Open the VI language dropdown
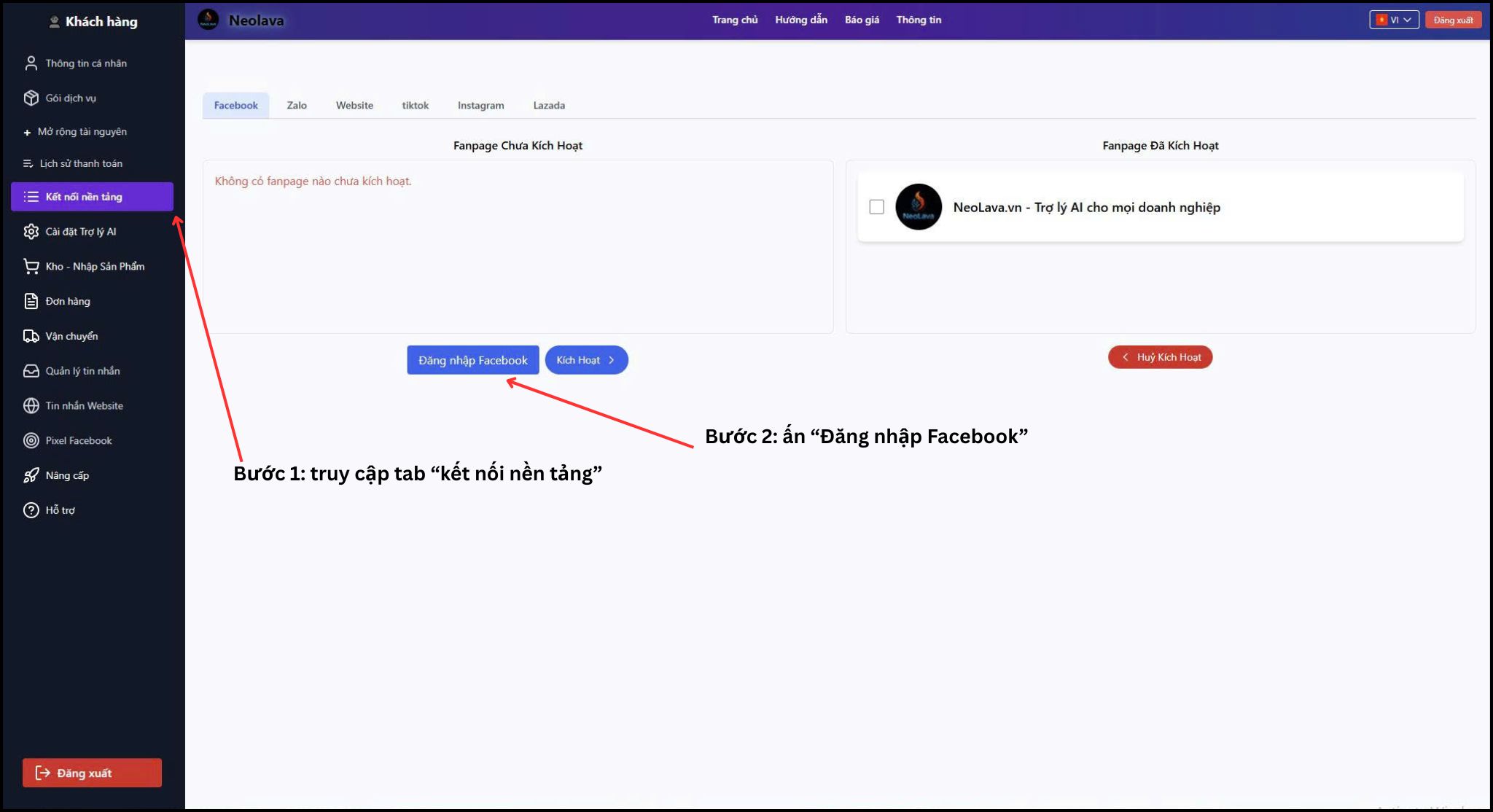 tap(1393, 20)
